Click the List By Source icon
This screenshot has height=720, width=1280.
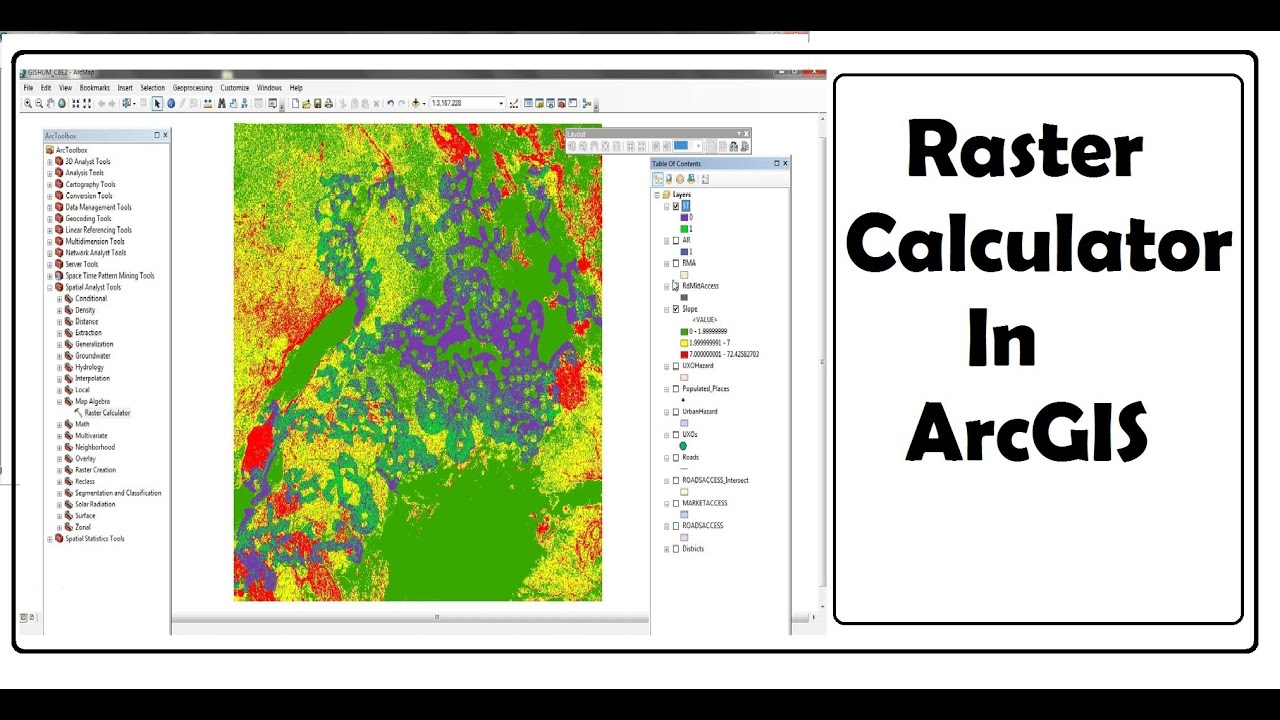coord(669,179)
